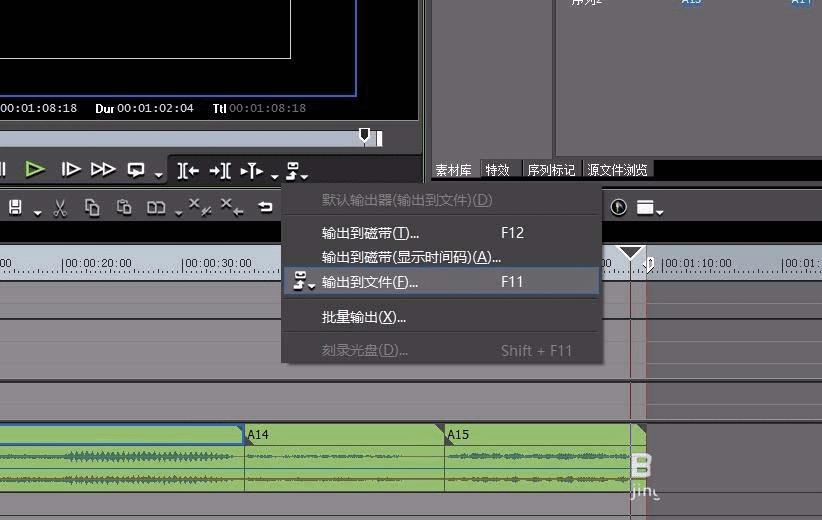Click the replace clip icon
The height and width of the screenshot is (520, 822).
[x=156, y=208]
